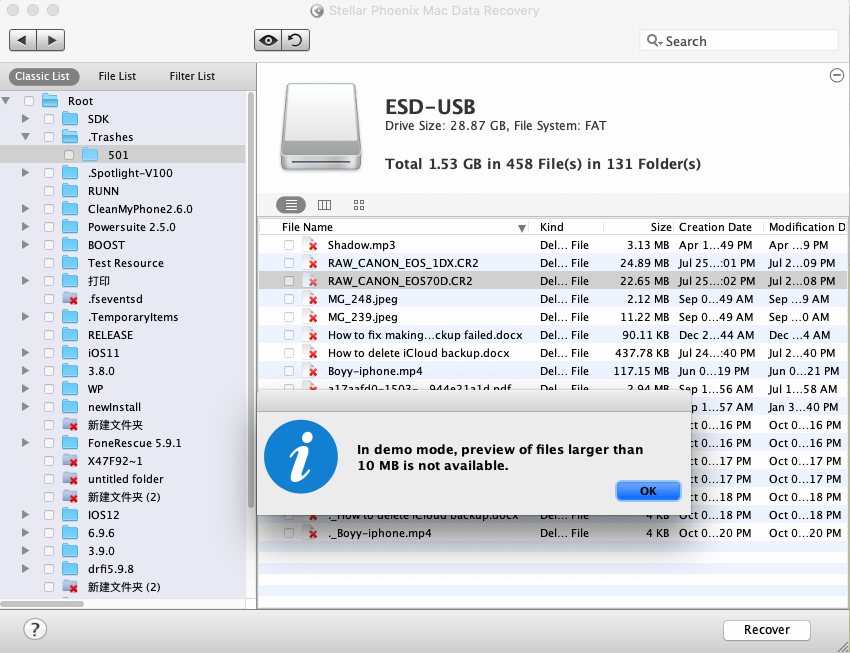Tick the 501 folder checkbox
Screen dimensions: 850x653
(69, 155)
